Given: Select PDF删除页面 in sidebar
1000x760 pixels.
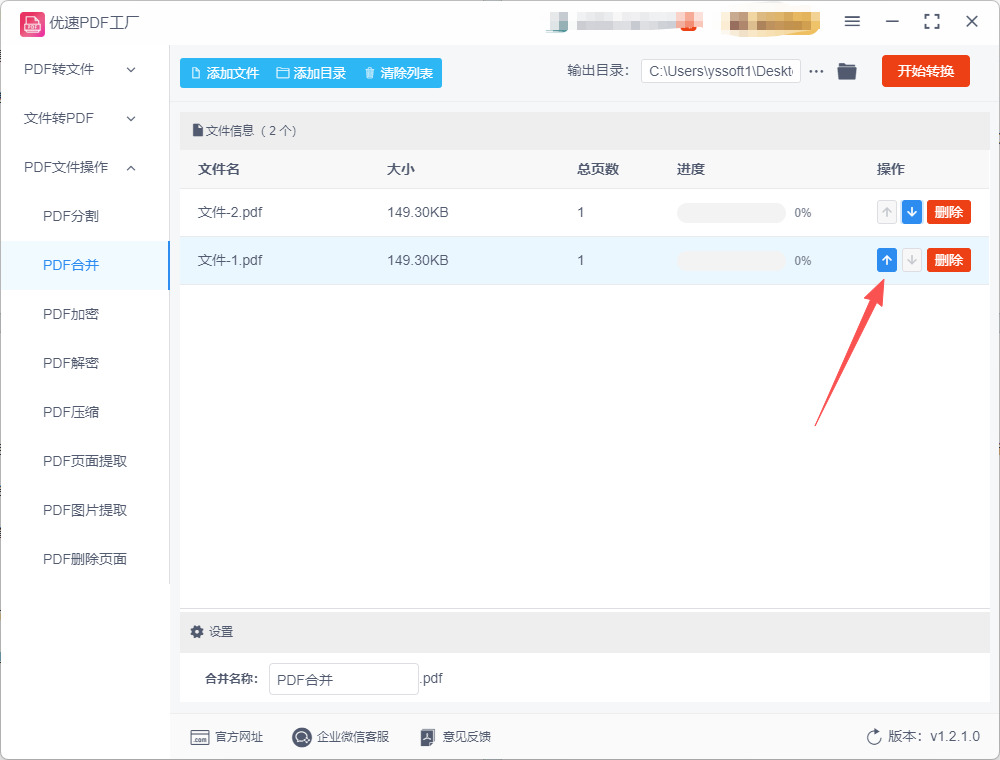Looking at the screenshot, I should (85, 559).
